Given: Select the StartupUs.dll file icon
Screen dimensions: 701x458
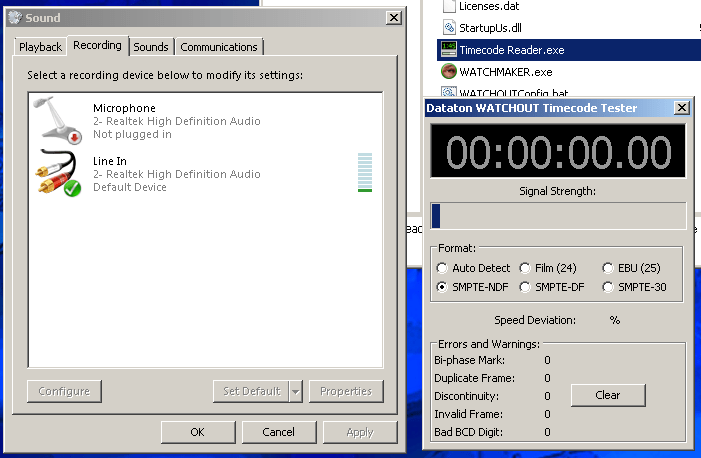Looking at the screenshot, I should tap(448, 28).
